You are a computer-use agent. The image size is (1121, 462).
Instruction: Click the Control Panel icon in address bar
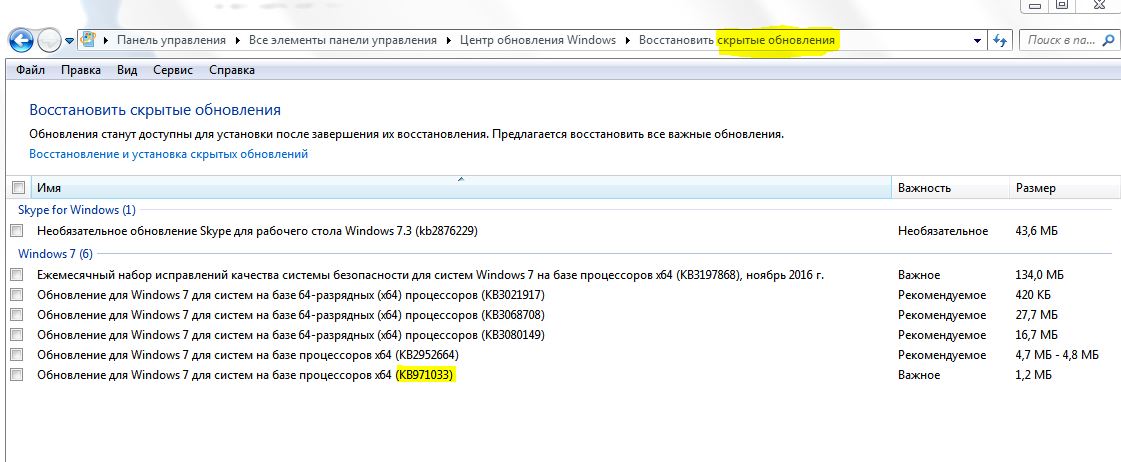[x=89, y=40]
